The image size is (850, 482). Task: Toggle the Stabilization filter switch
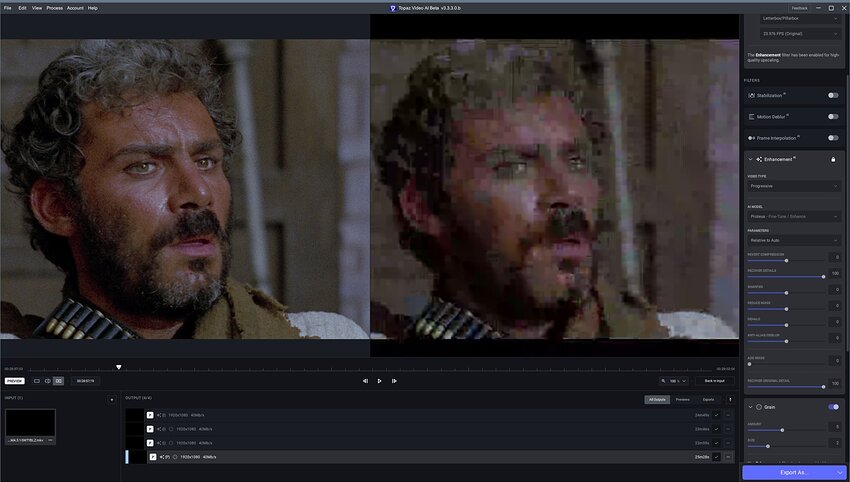833,95
